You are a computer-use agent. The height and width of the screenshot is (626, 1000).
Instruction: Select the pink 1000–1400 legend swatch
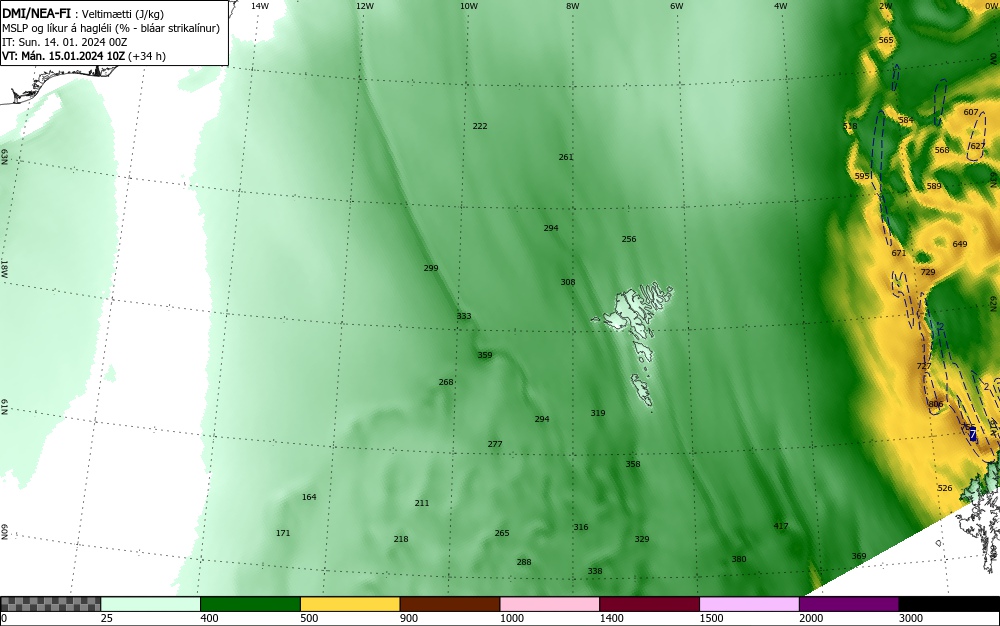click(x=550, y=604)
